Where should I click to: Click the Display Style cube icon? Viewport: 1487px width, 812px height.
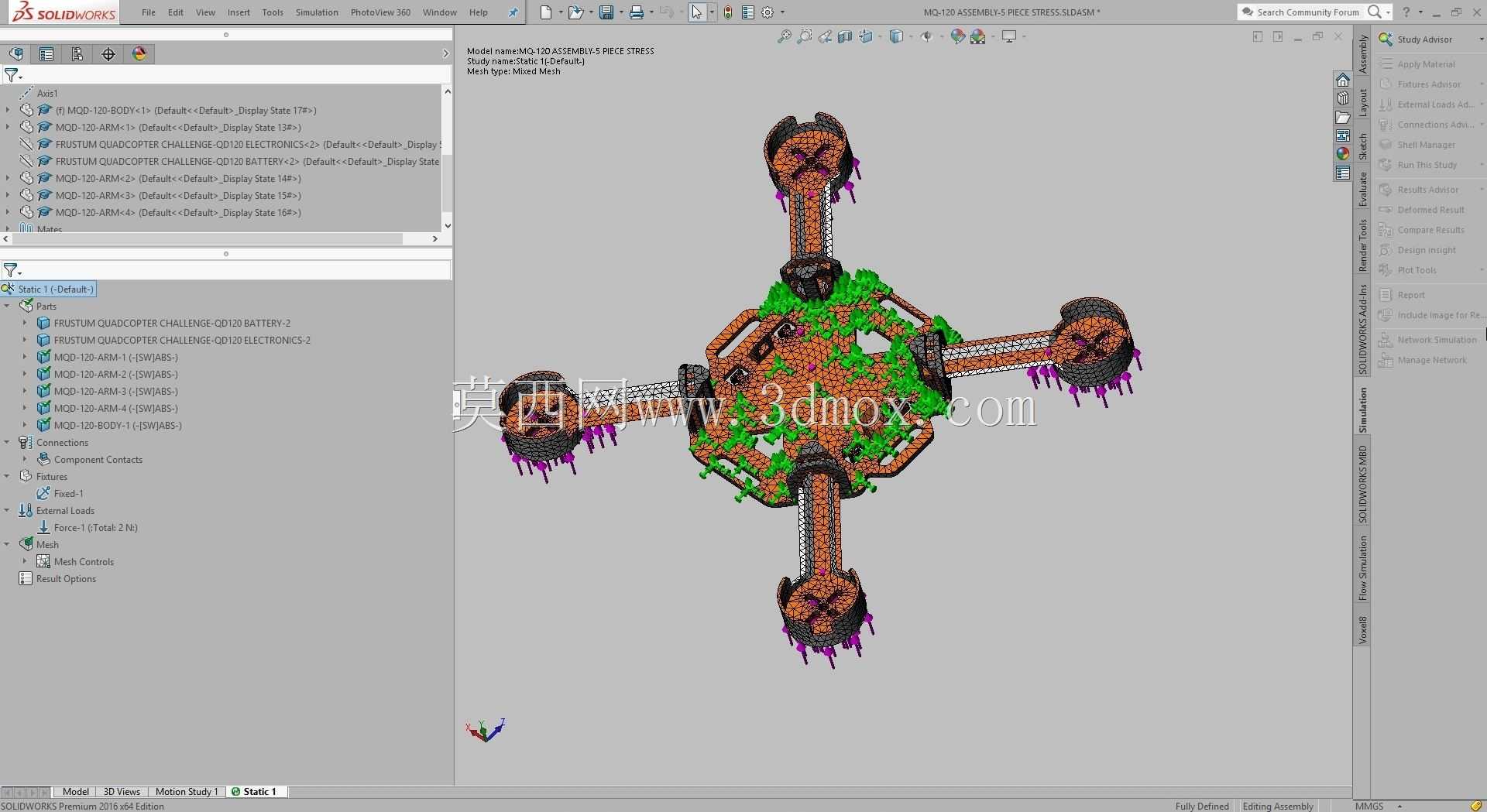pos(896,36)
